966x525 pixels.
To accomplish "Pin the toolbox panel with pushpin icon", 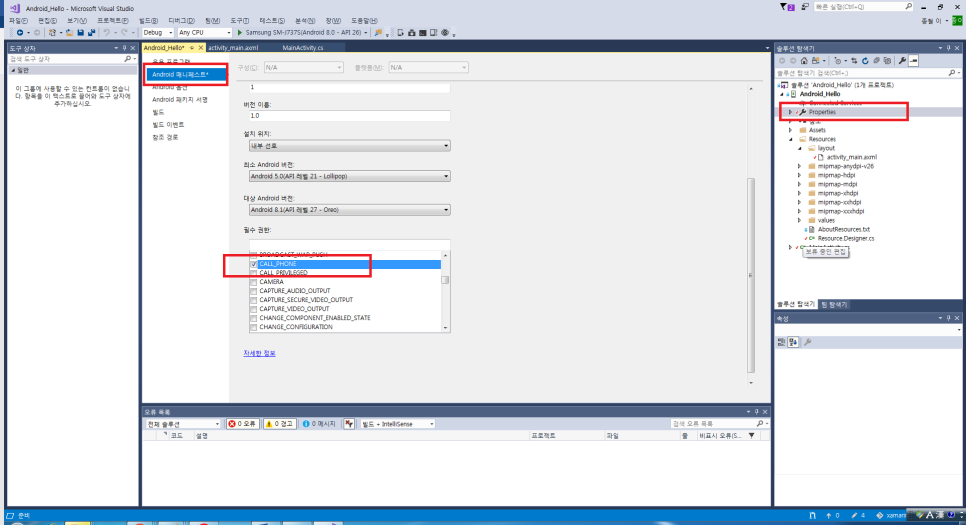I will click(x=124, y=48).
